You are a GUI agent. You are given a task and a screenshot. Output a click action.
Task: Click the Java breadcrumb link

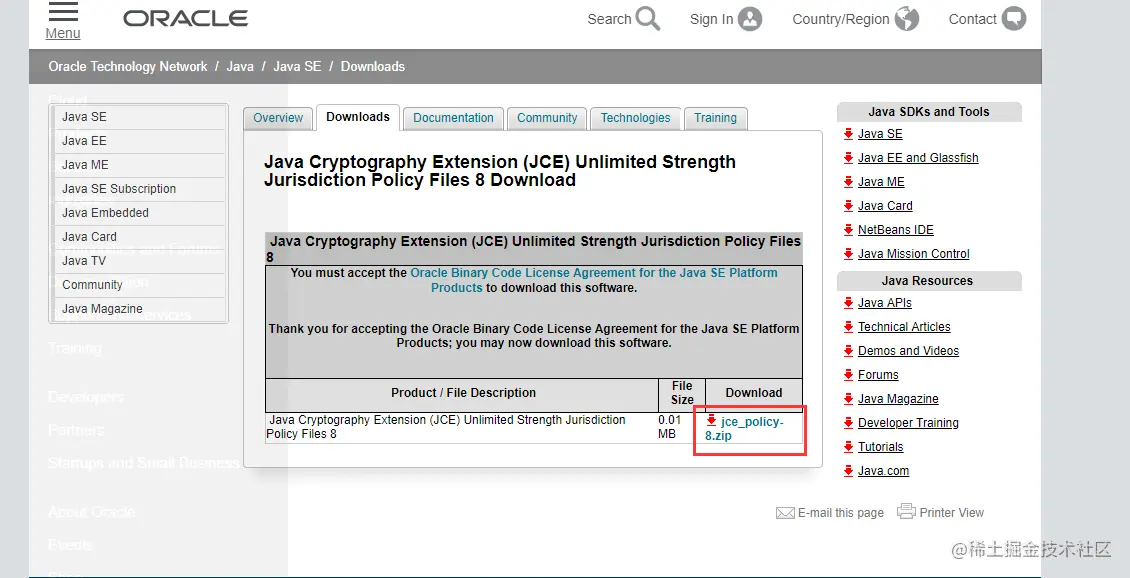click(240, 66)
